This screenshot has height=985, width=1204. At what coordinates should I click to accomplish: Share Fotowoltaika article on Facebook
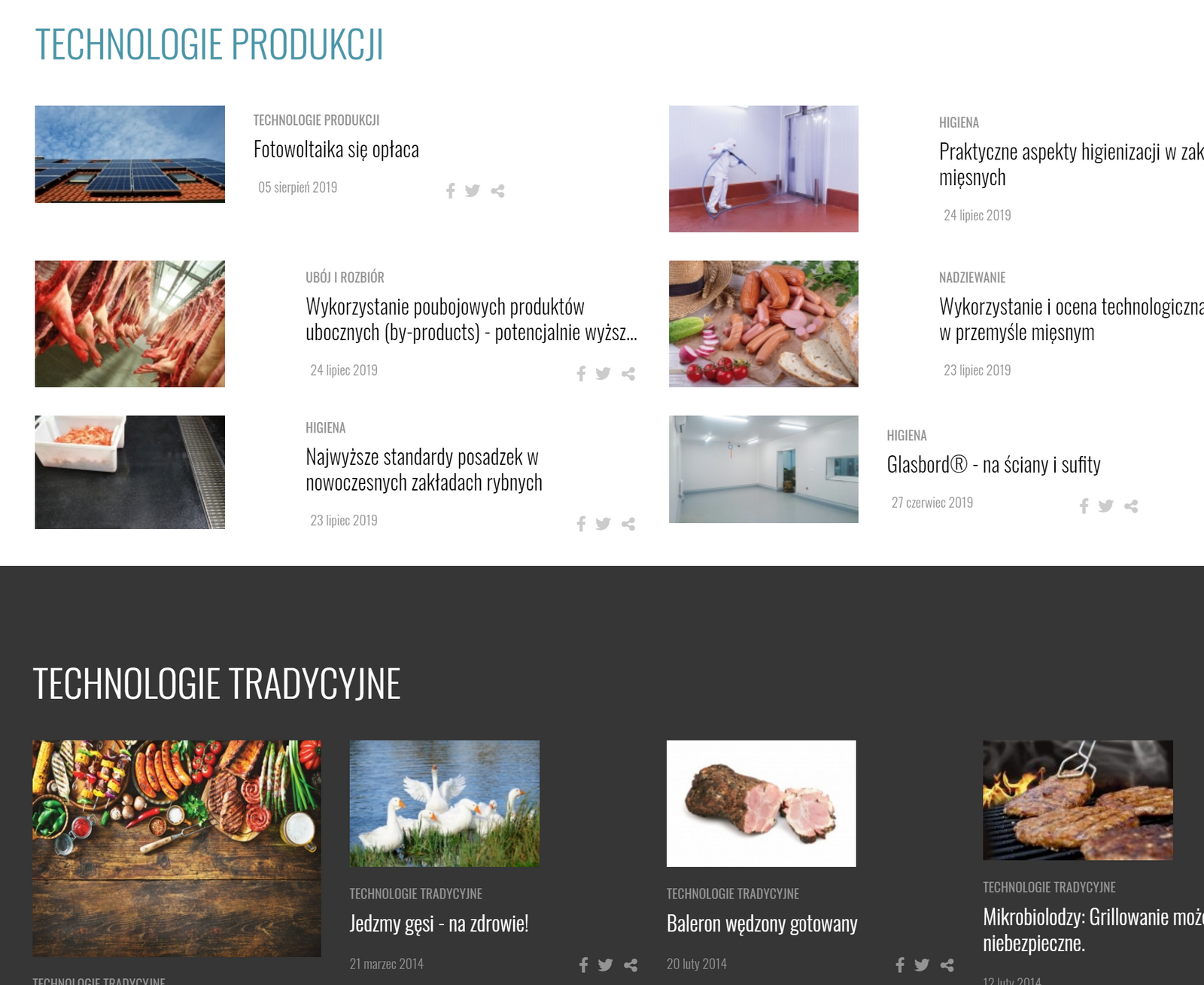pos(450,191)
